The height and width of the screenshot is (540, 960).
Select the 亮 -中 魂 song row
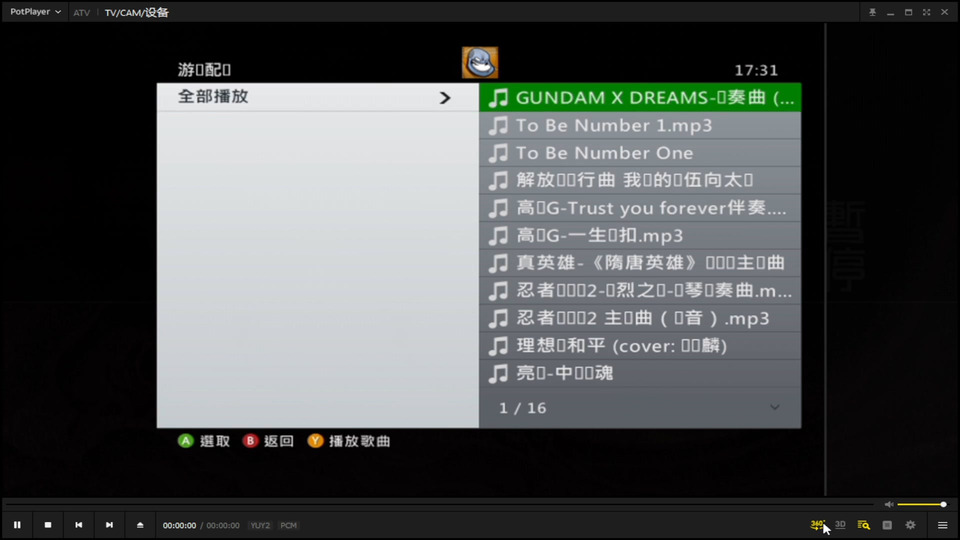[640, 373]
